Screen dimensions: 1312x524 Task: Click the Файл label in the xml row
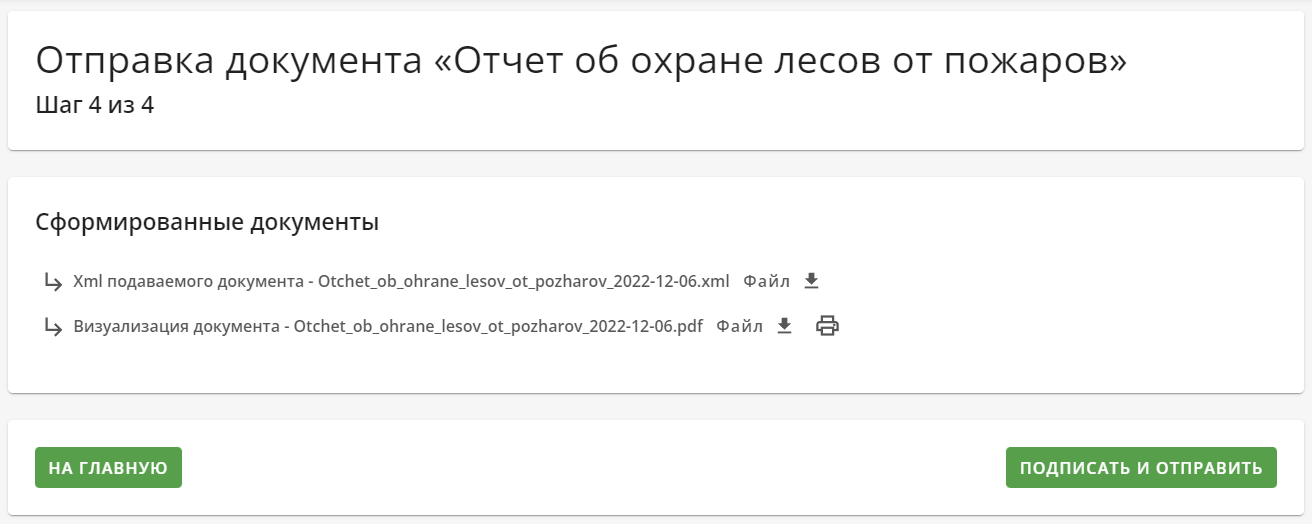[766, 282]
